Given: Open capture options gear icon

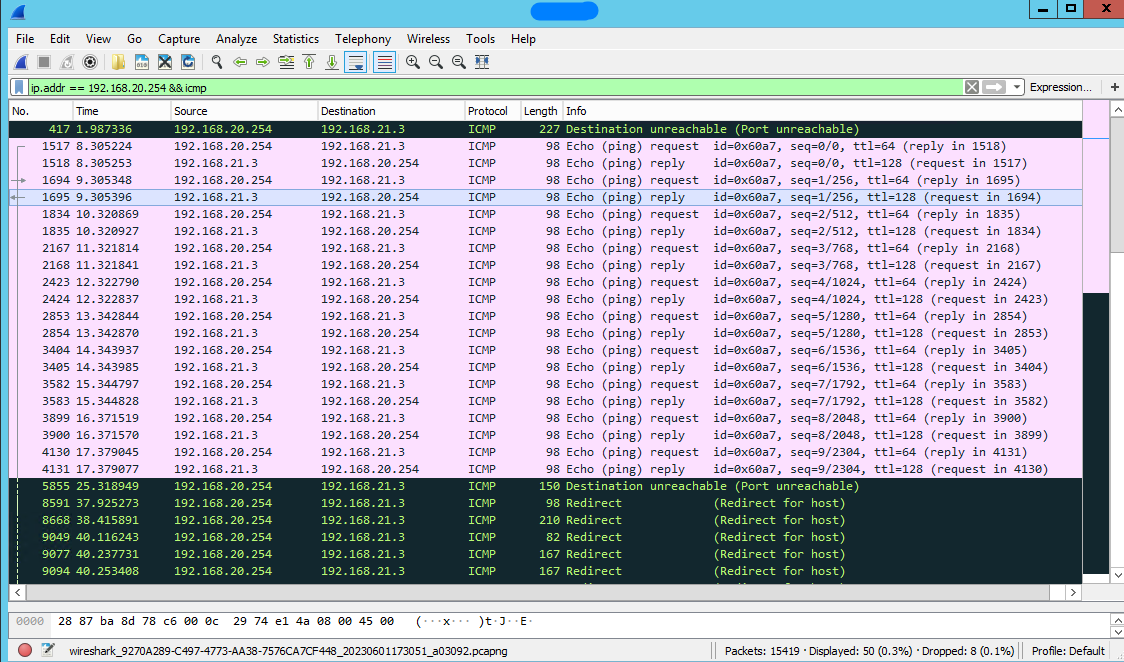Looking at the screenshot, I should click(x=90, y=62).
